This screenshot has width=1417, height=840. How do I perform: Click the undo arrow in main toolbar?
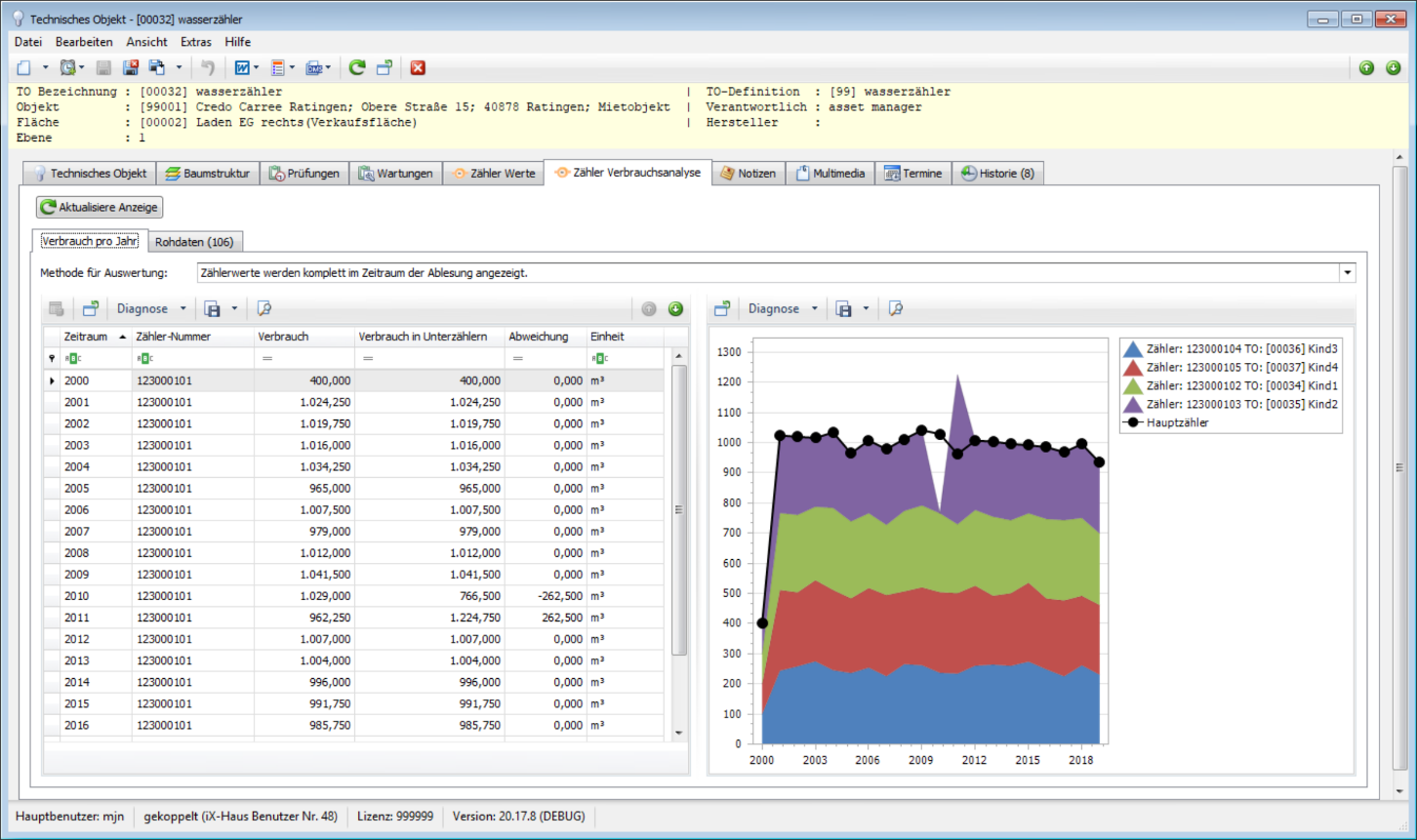point(208,67)
